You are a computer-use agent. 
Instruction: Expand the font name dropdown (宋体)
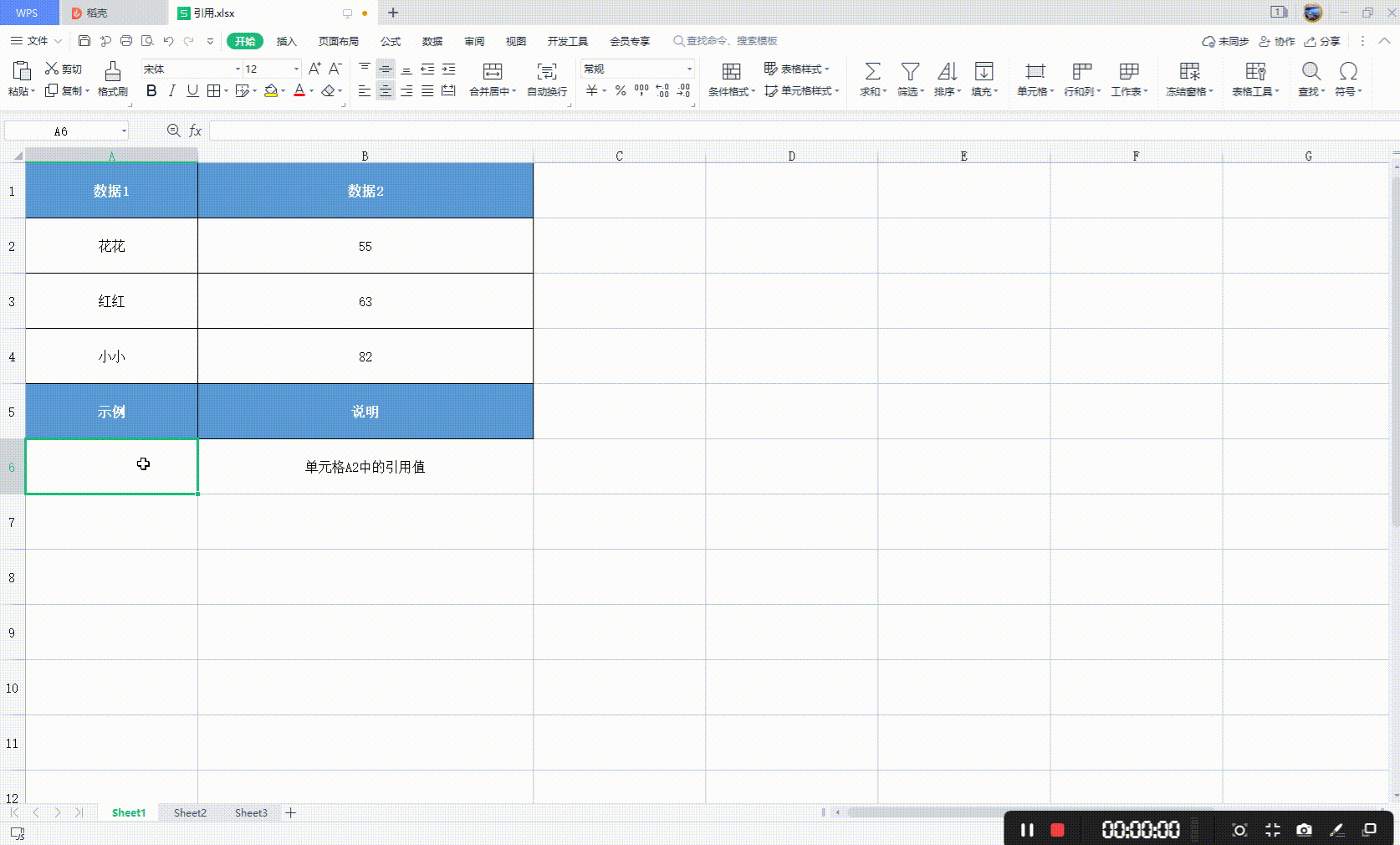(238, 69)
